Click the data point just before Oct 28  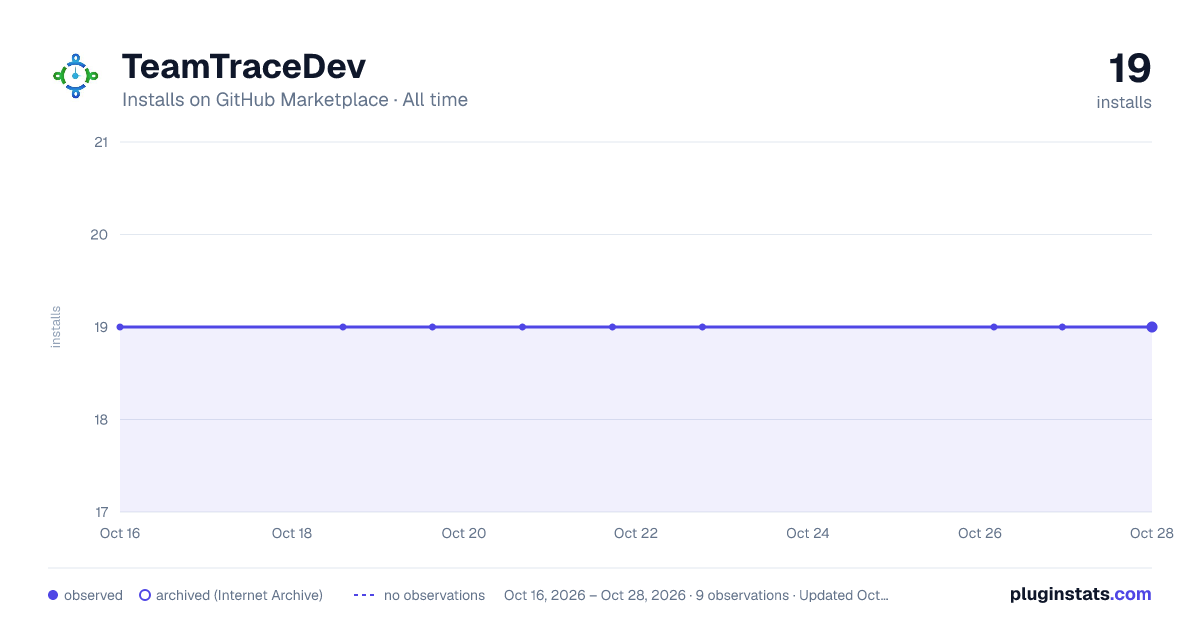coord(1062,327)
